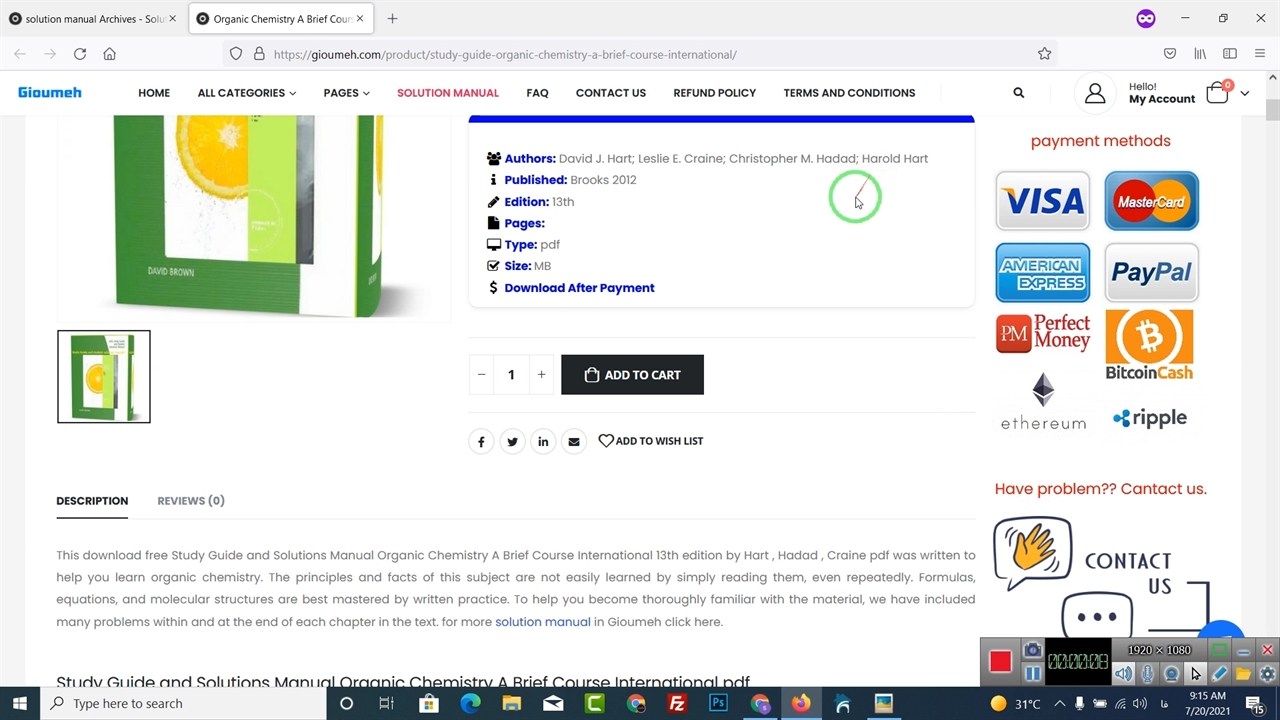Click the Contact Us graphic in sidebar
The image size is (1280, 720).
click(x=1100, y=575)
